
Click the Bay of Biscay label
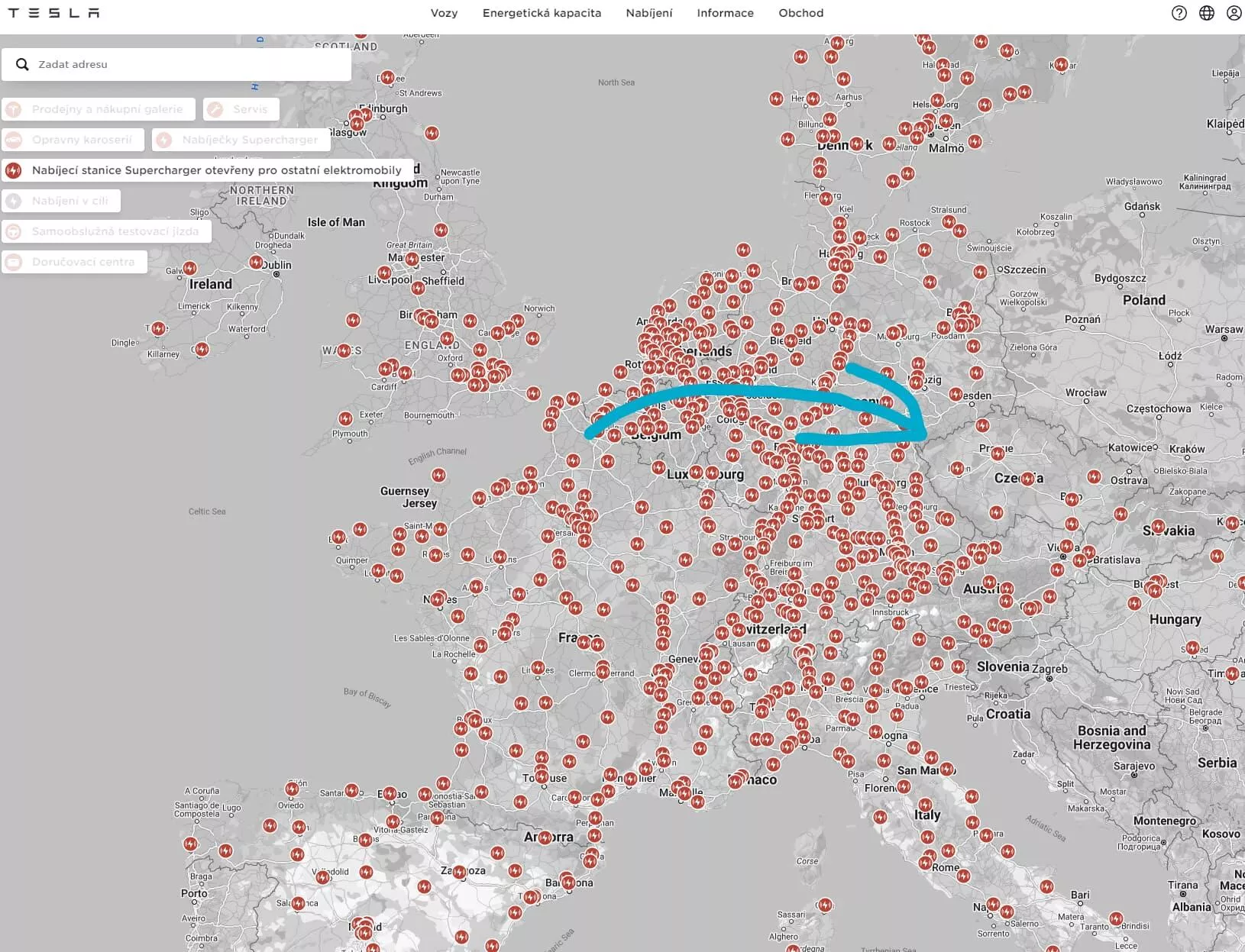click(x=367, y=698)
